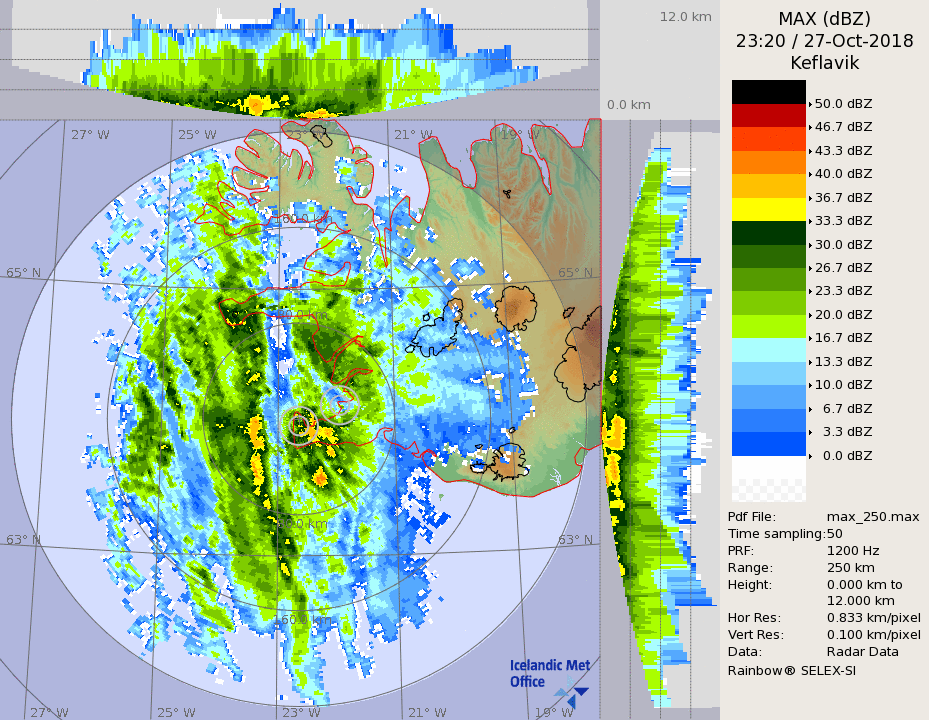Click the arrow marker beside 33.3 dBZ

(x=810, y=221)
